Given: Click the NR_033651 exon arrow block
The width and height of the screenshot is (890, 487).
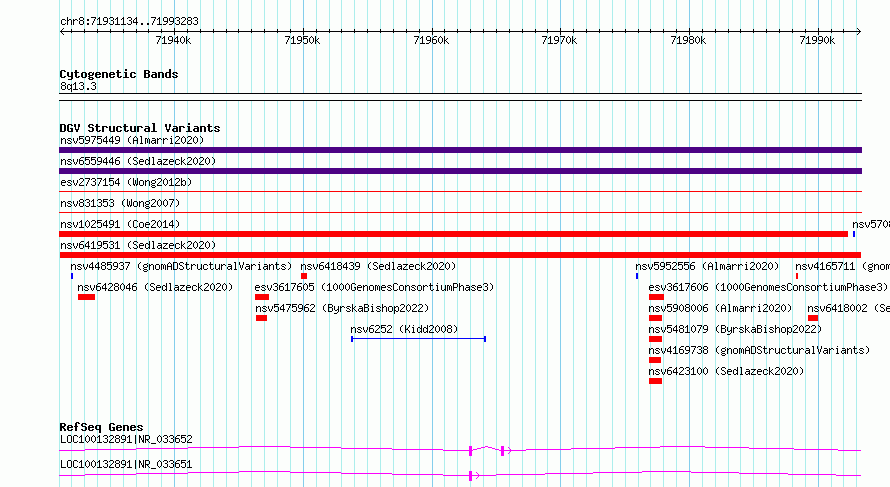Looking at the screenshot, I should pyautogui.click(x=473, y=476).
